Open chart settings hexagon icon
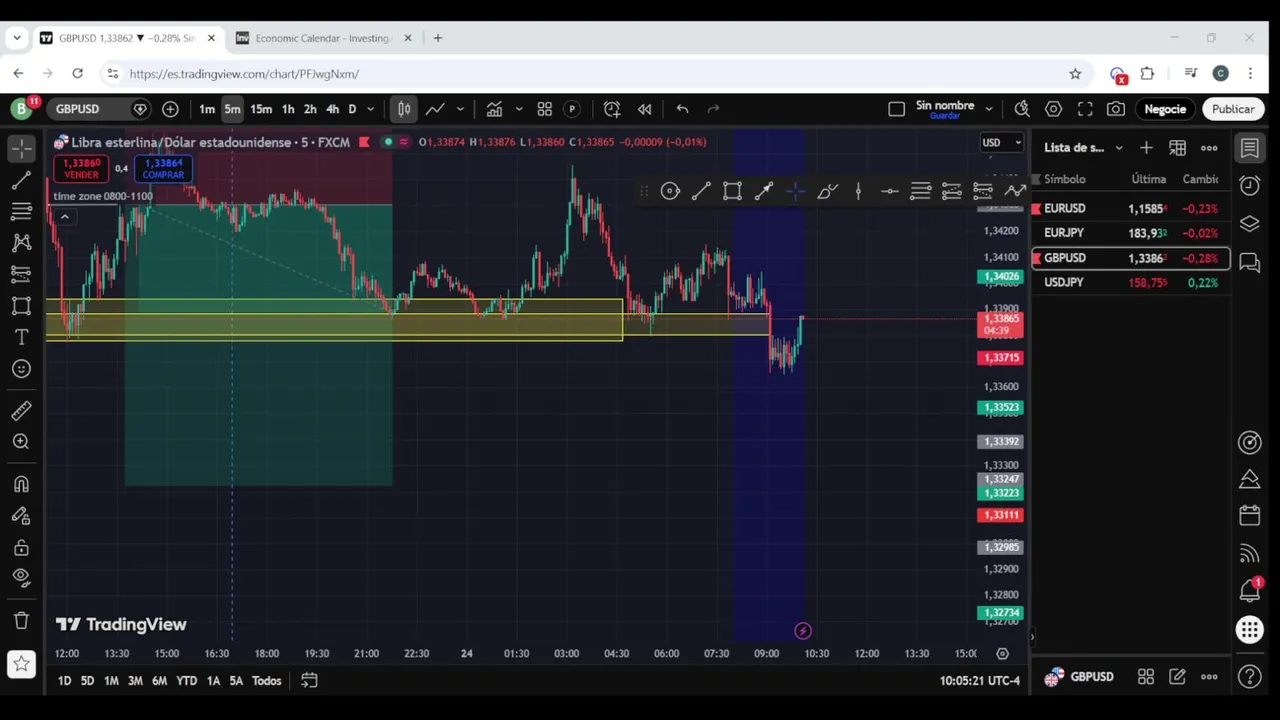 point(1053,109)
